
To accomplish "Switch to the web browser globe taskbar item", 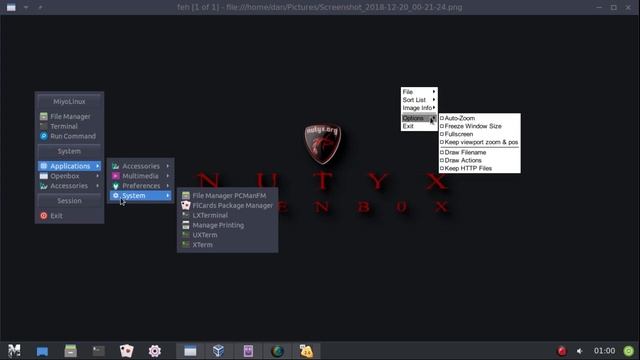I will [278, 351].
